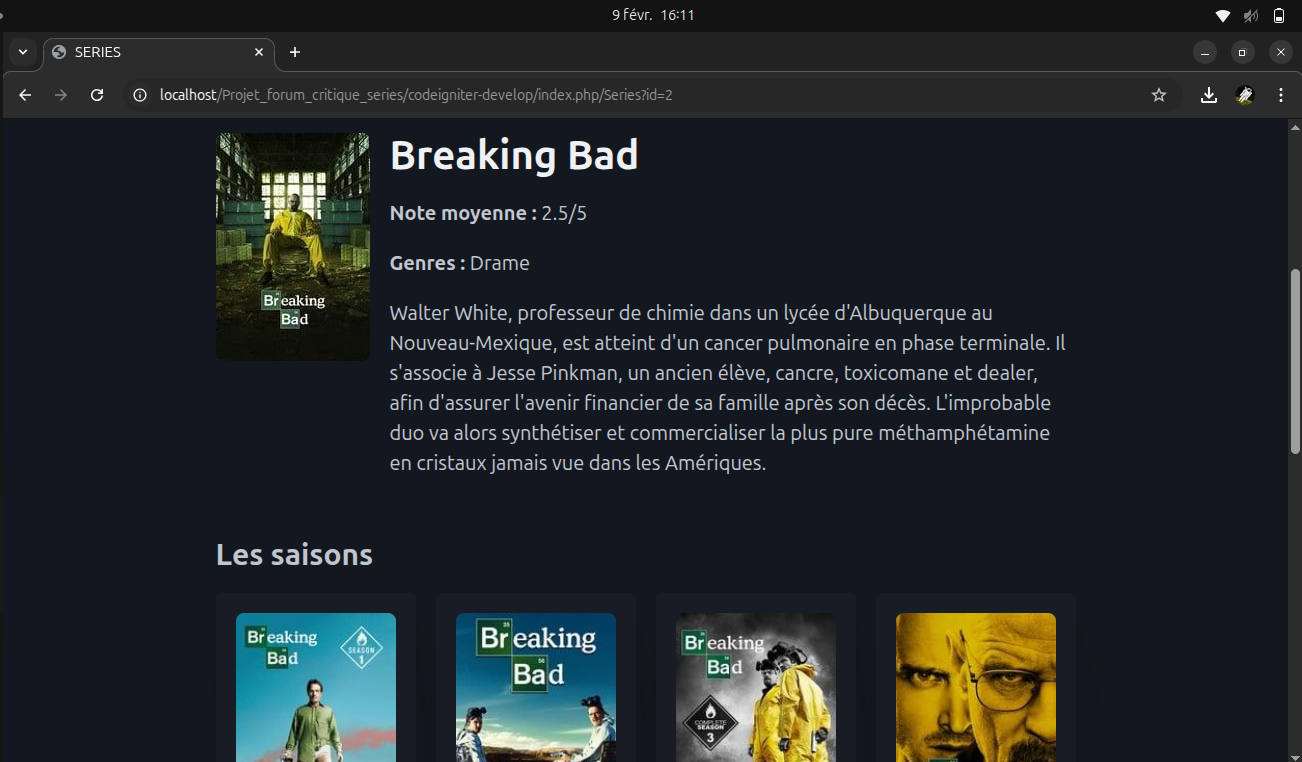Viewport: 1302px width, 762px height.
Task: Bookmark this page with the star icon
Action: [1159, 95]
